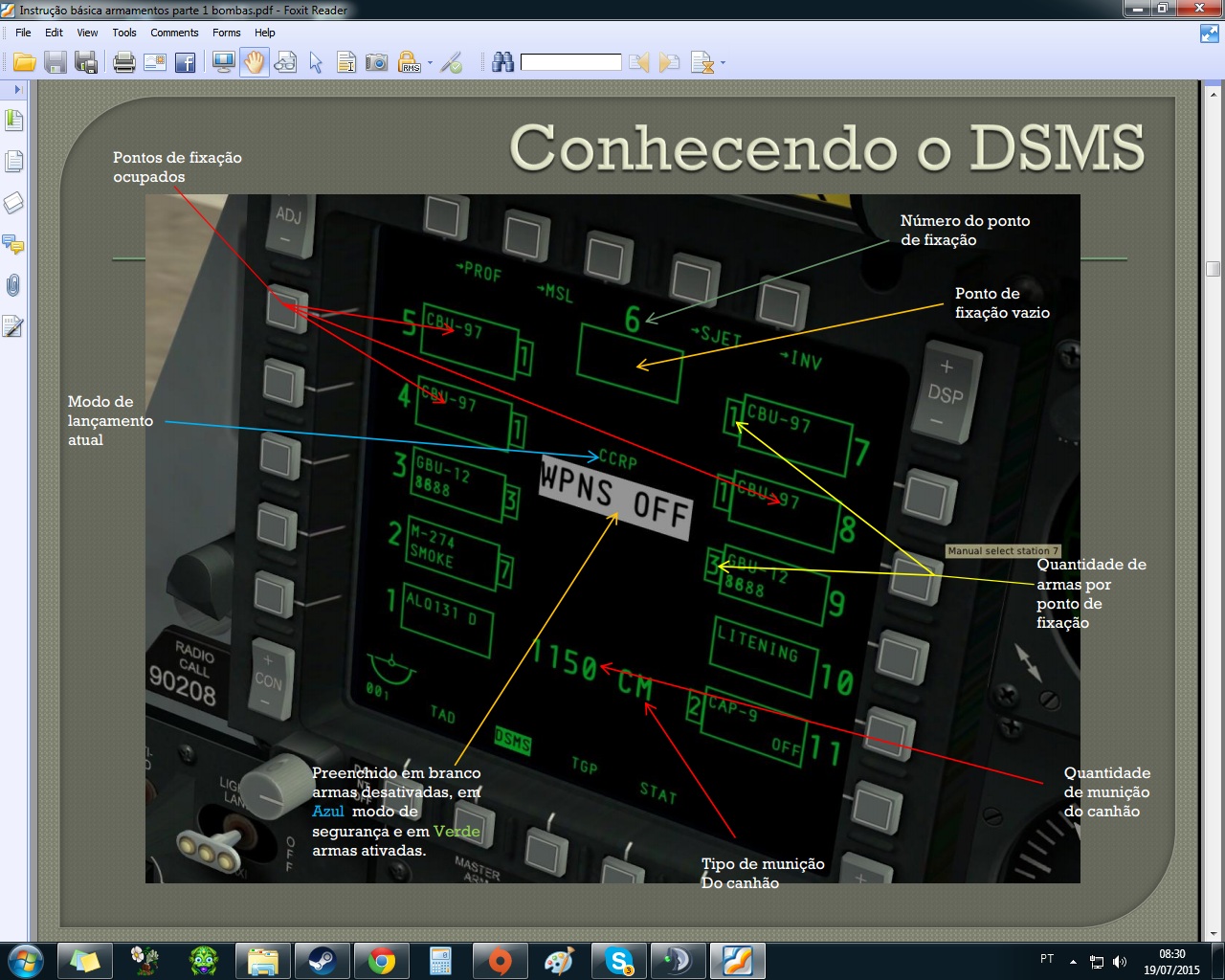Open the Tools menu
The width and height of the screenshot is (1225, 980).
click(x=124, y=33)
